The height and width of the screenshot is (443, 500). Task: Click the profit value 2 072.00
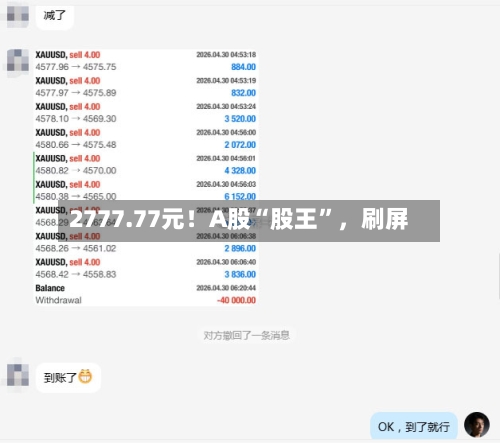coord(240,145)
